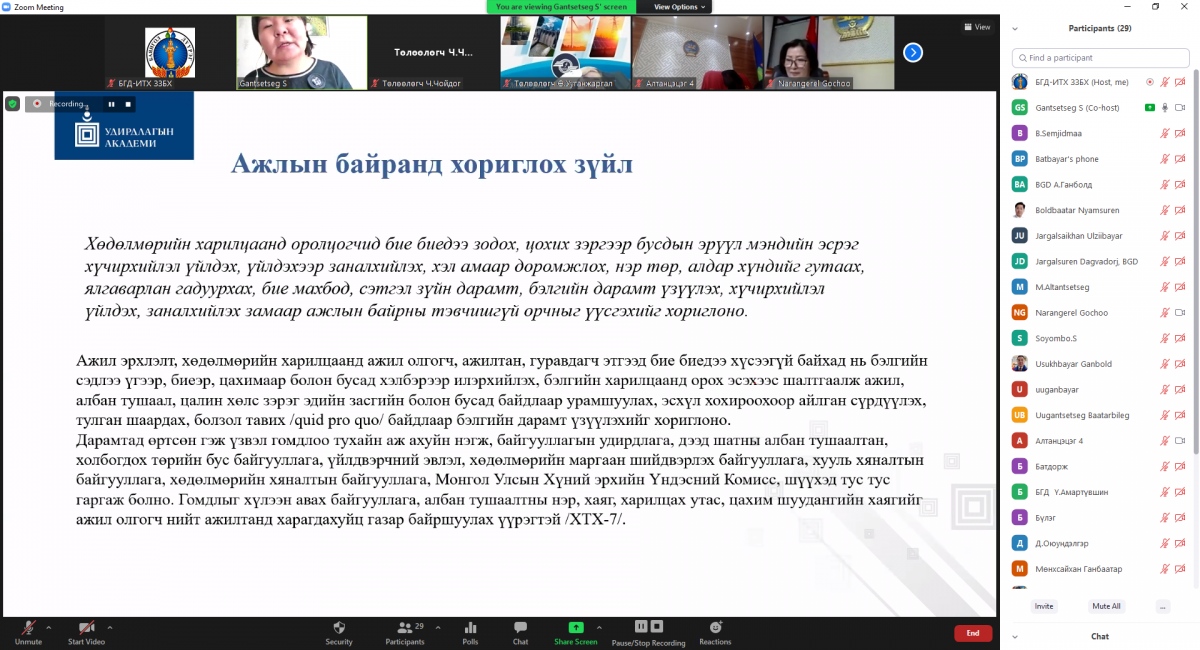The width and height of the screenshot is (1200, 650).
Task: Expand the Chat section in the side panel
Action: 1014,636
